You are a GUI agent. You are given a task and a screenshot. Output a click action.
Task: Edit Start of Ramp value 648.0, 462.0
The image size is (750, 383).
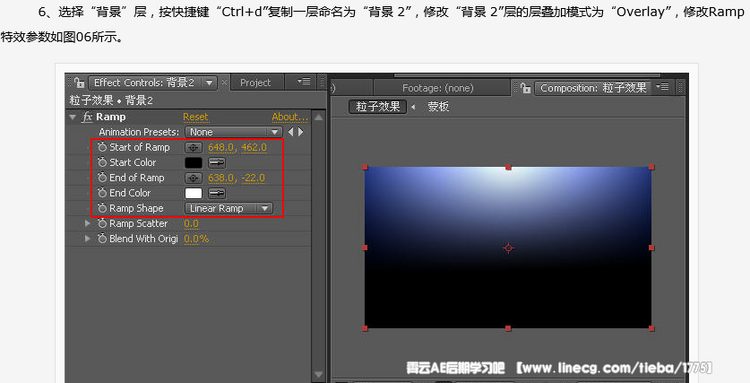point(237,148)
